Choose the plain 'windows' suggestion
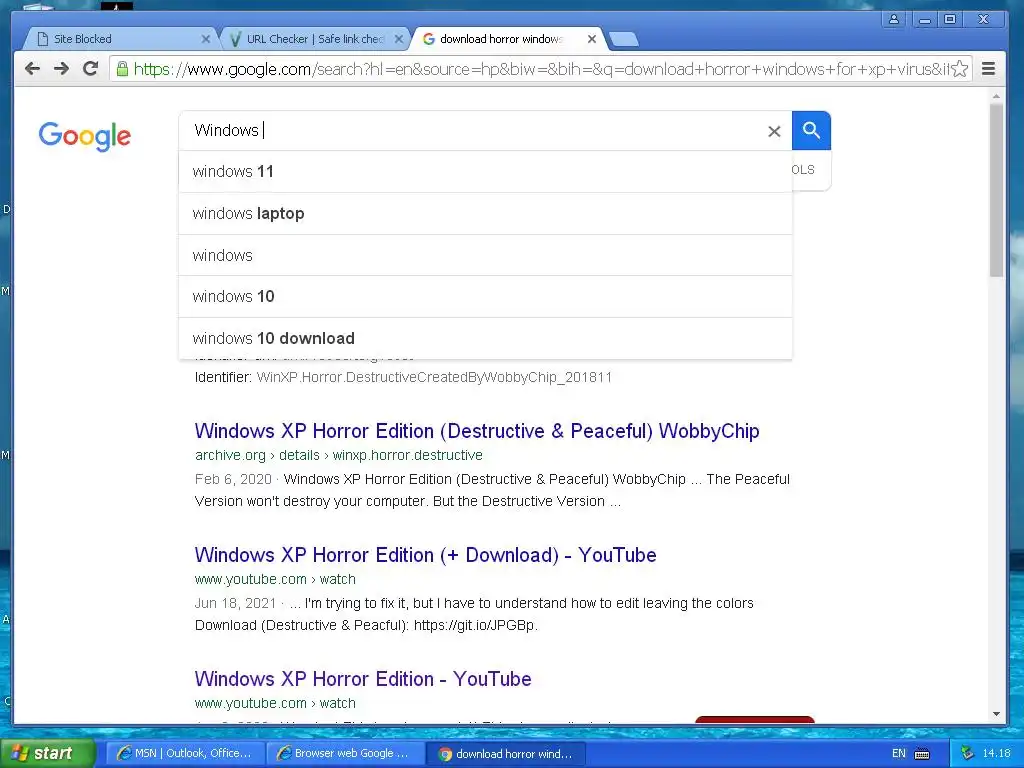 click(x=485, y=255)
